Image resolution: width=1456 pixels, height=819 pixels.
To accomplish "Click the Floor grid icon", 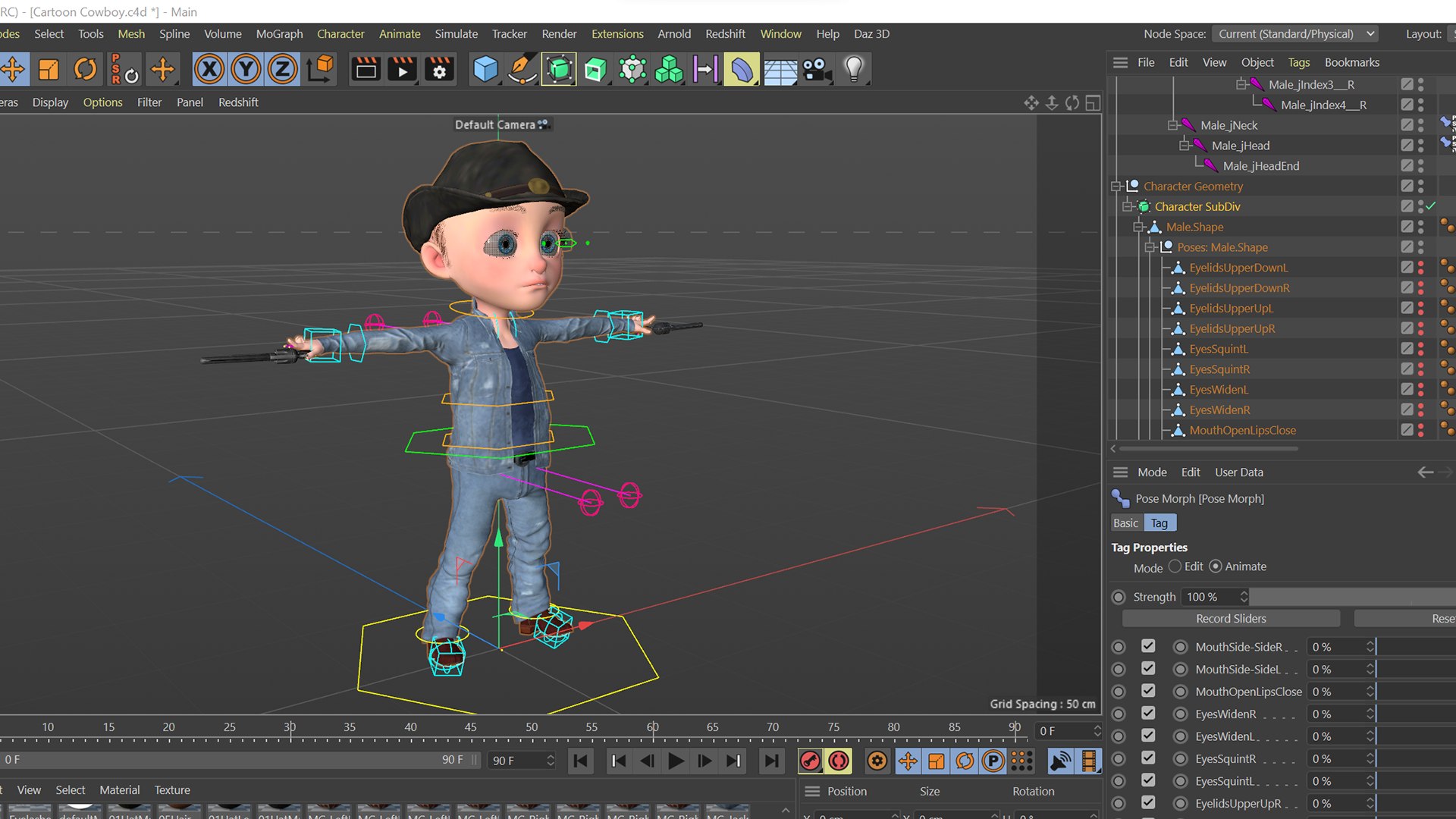I will tap(780, 70).
